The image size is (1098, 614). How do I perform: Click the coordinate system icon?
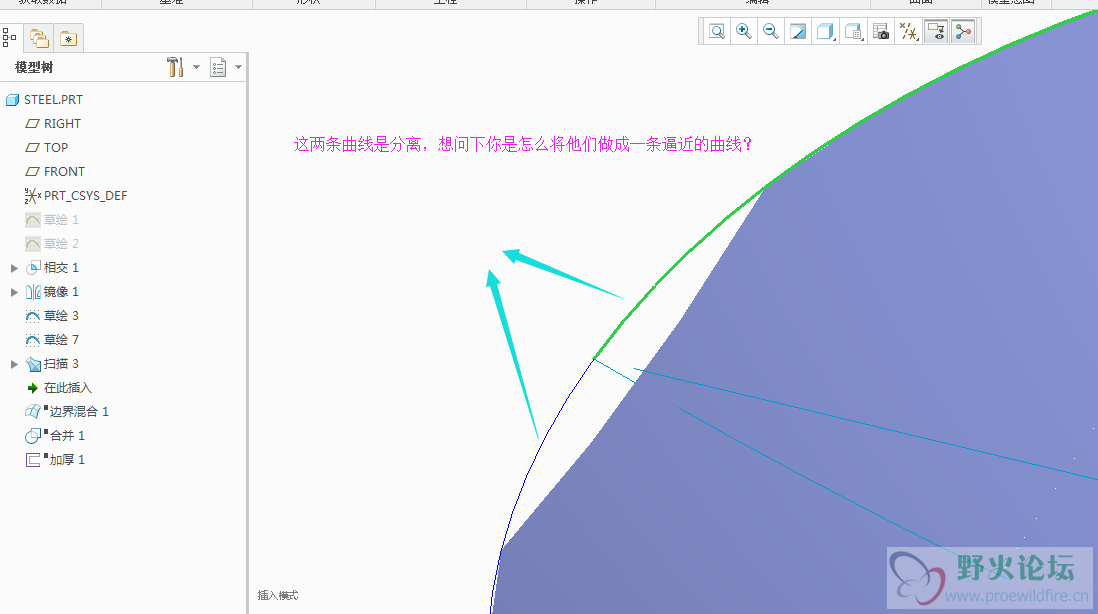[x=32, y=195]
